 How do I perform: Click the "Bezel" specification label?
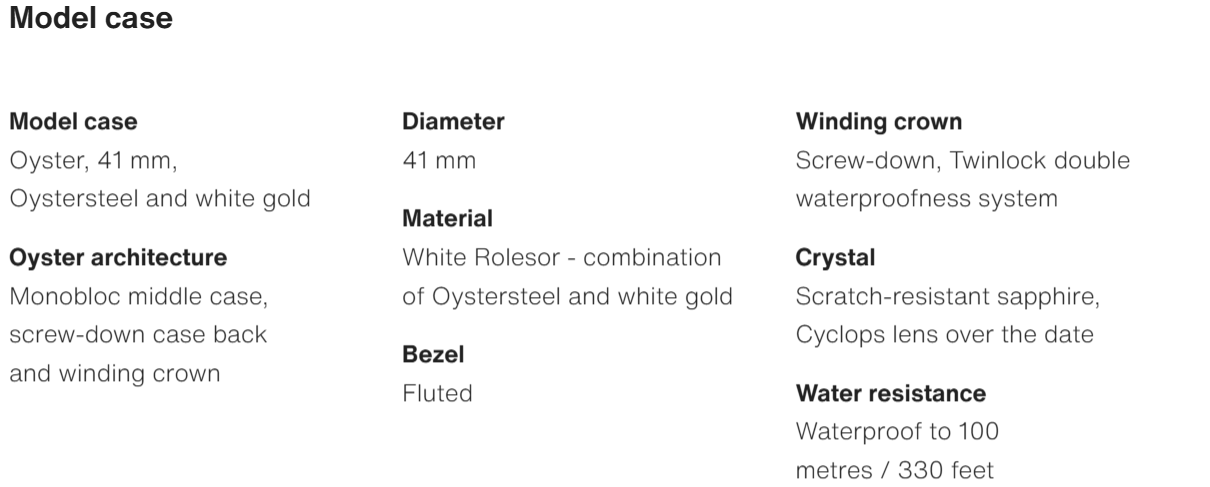point(433,354)
